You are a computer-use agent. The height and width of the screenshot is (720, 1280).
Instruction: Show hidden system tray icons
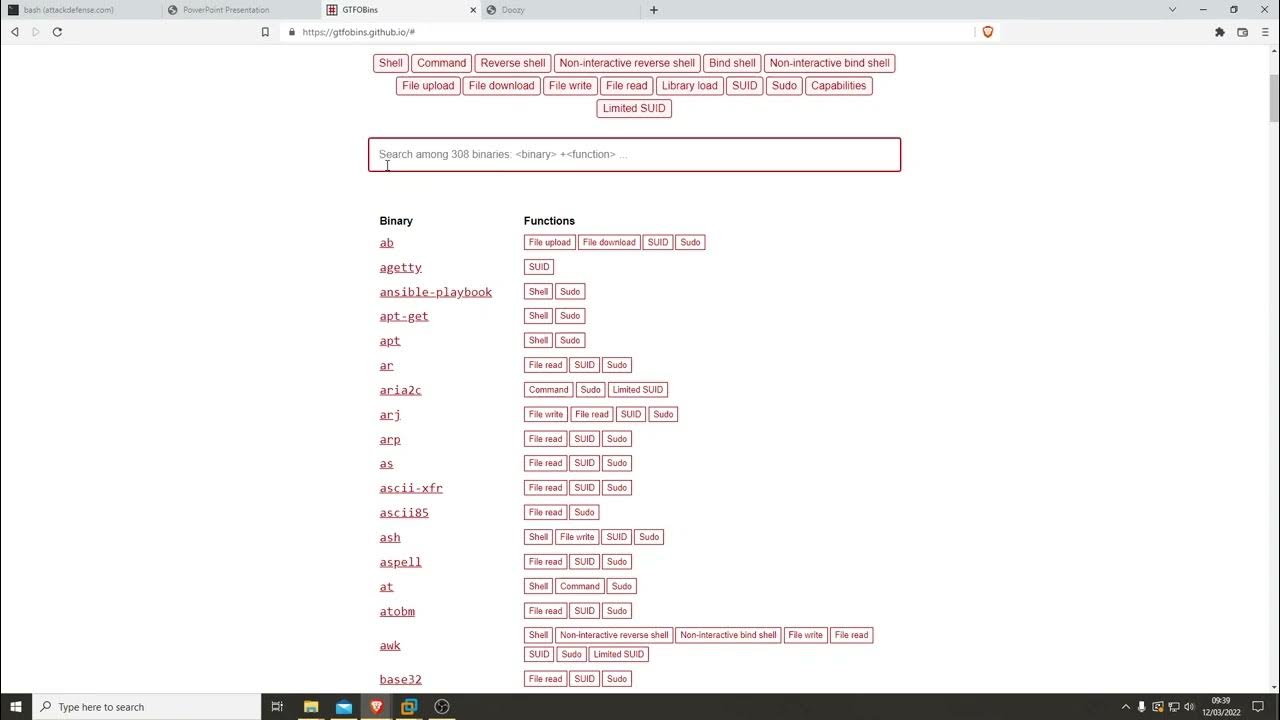coord(1125,707)
